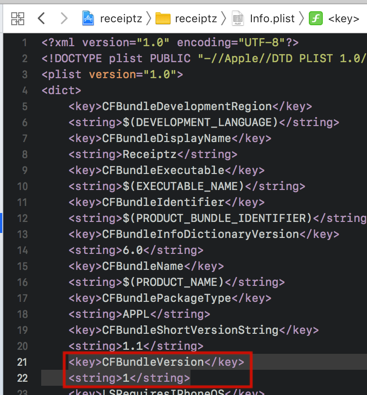Click the plist version="1.0" tag
The width and height of the screenshot is (367, 395).
[112, 74]
